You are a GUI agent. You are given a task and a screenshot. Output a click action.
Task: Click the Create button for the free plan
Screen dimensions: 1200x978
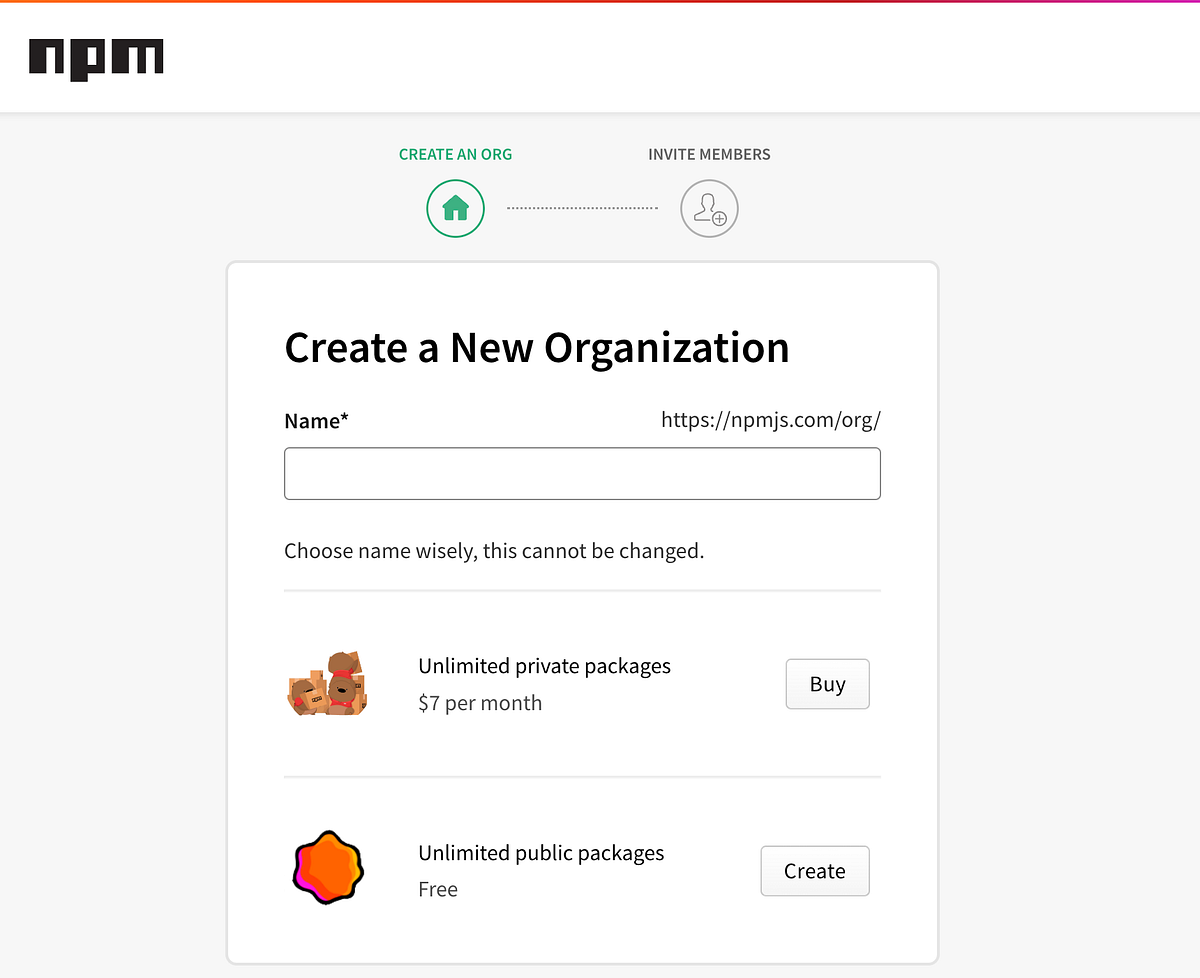pos(814,870)
